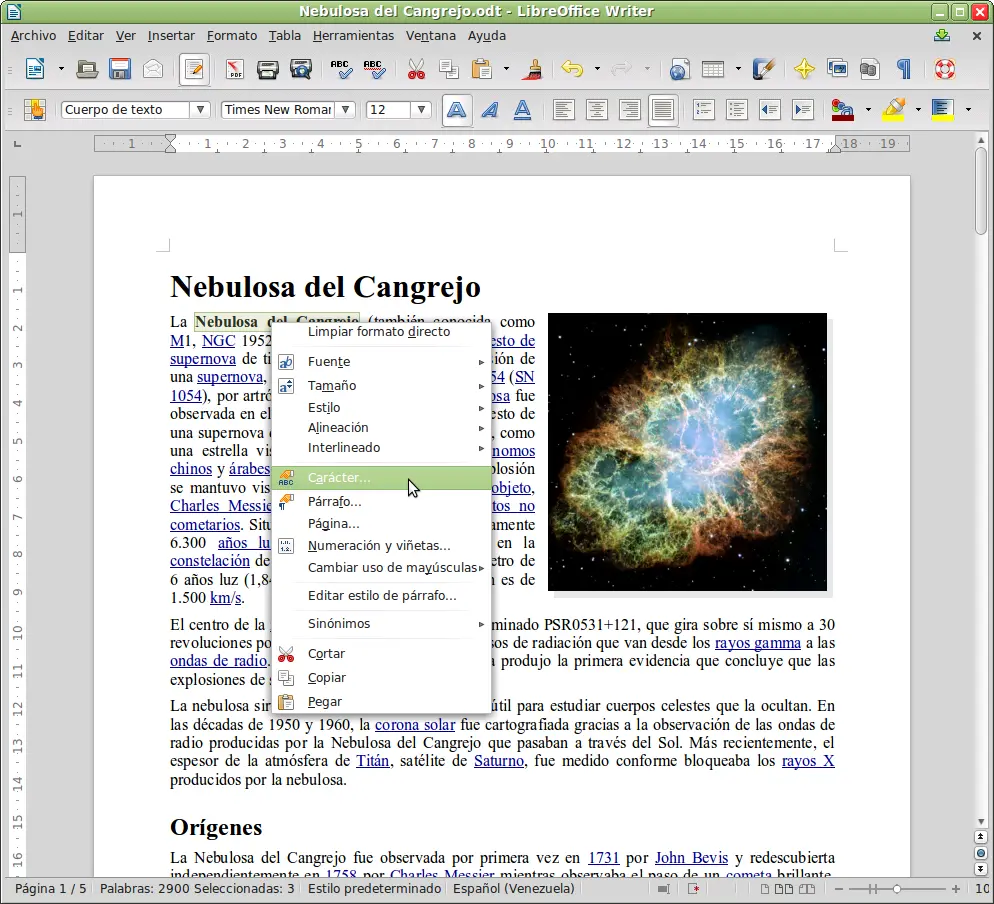
Task: Open the Navigator star icon
Action: click(804, 69)
